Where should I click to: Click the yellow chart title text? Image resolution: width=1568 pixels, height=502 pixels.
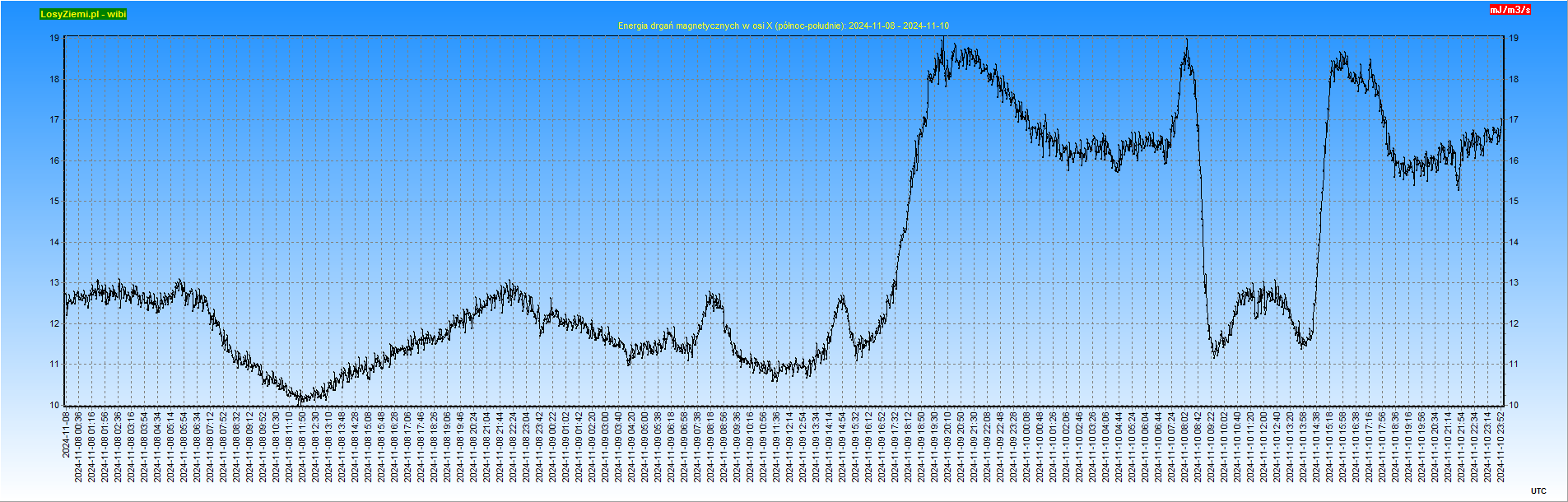click(783, 26)
